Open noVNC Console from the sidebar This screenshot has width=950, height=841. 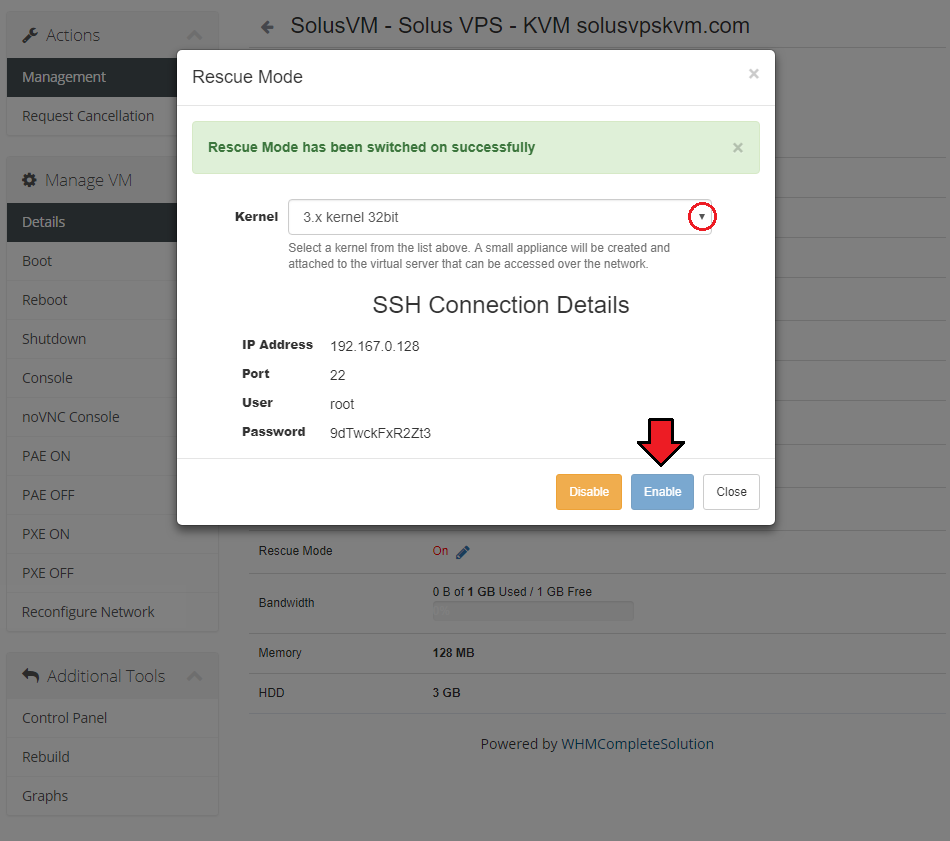92,417
